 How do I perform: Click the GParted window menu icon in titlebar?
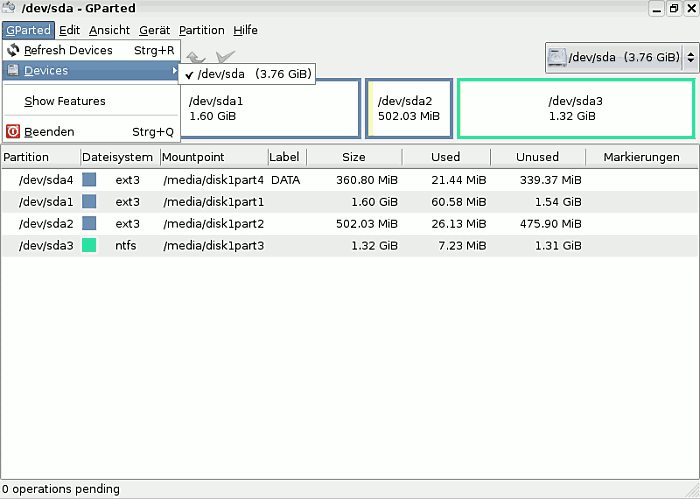[9, 9]
